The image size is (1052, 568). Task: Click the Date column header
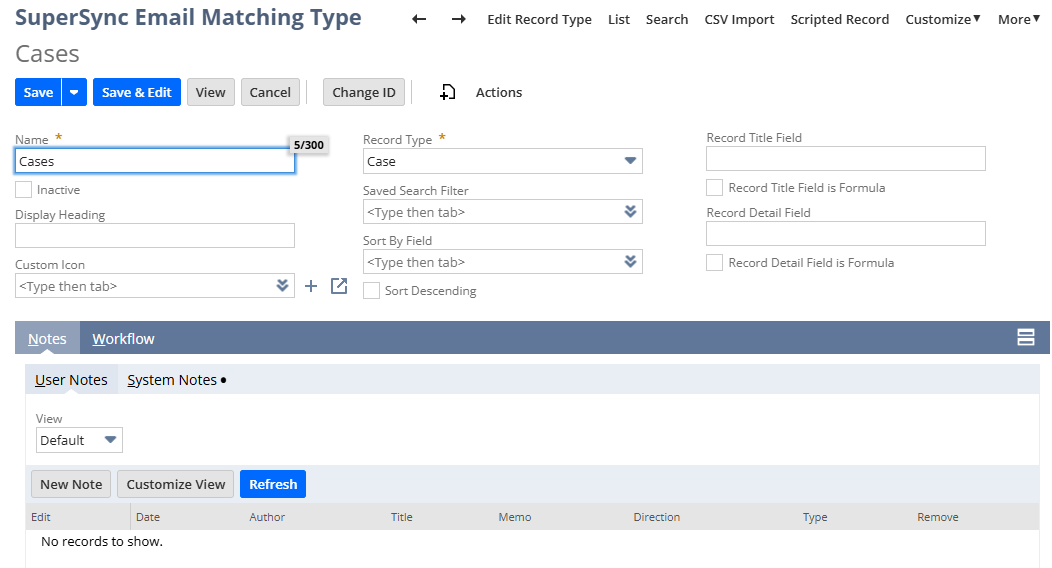point(148,517)
